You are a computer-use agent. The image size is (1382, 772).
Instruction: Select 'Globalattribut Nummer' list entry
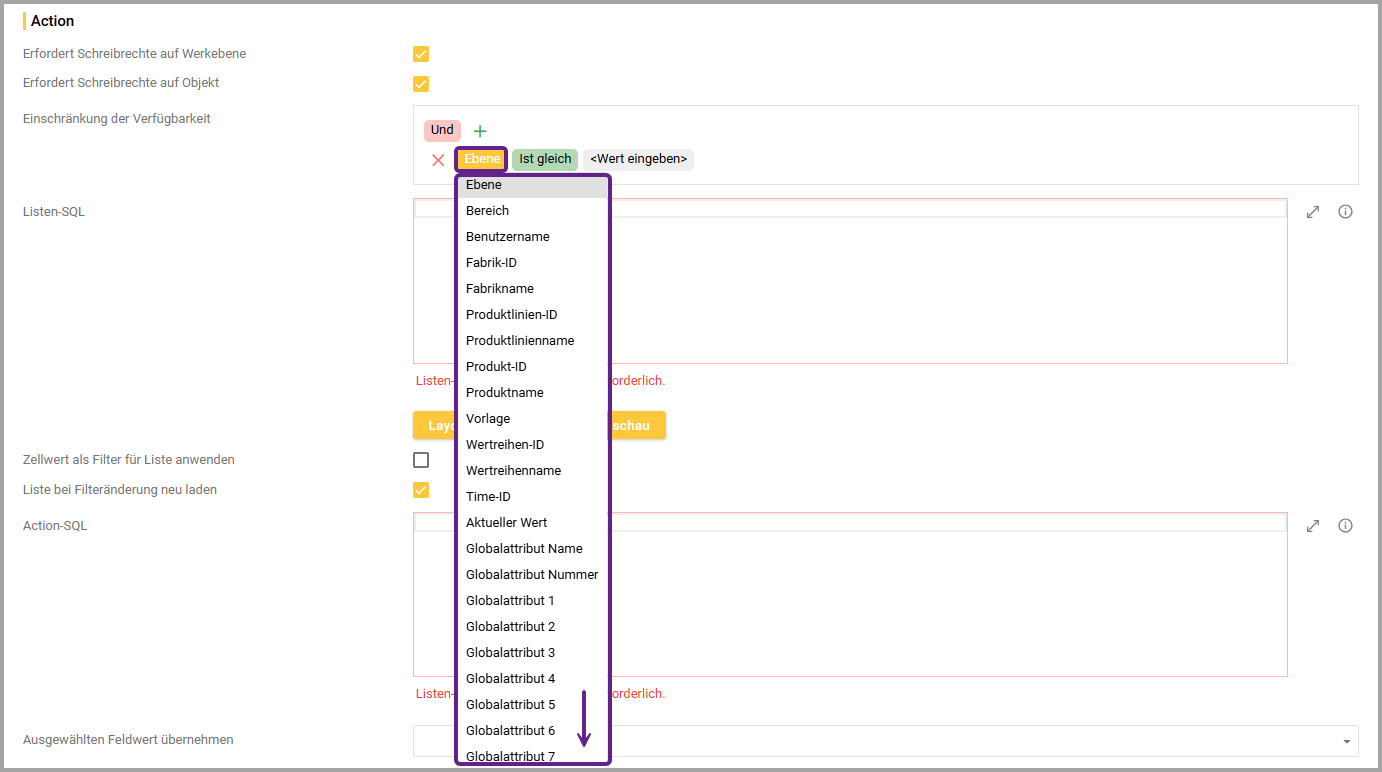[531, 575]
